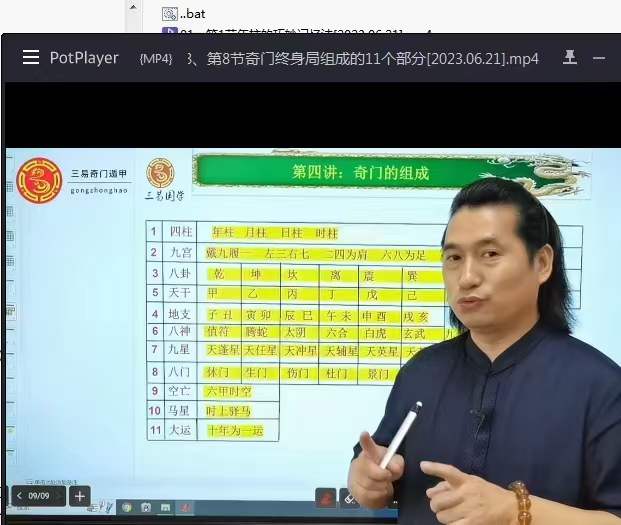The image size is (621, 525).
Task: Open the PotPlayer main menu label
Action: coord(84,58)
